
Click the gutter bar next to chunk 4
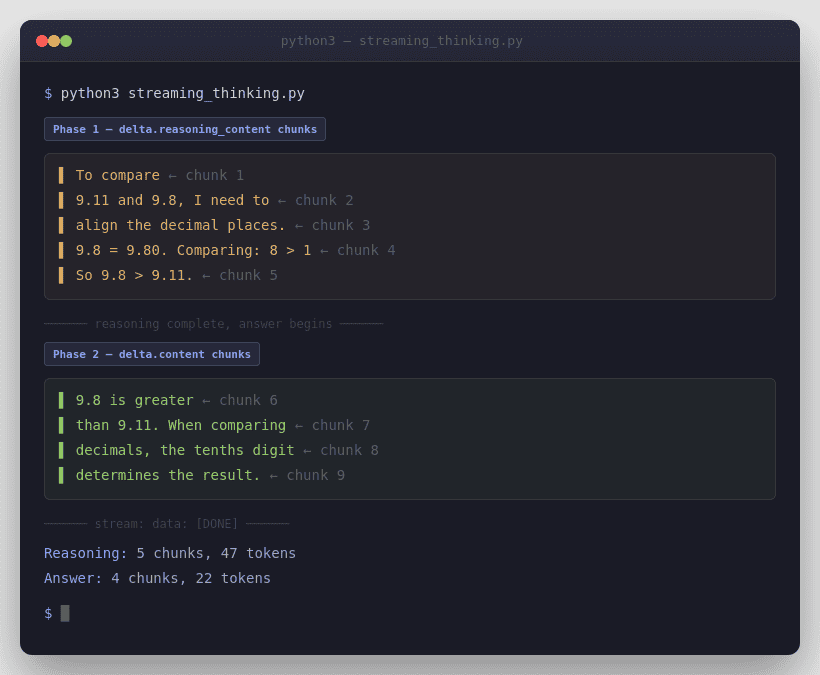point(62,250)
